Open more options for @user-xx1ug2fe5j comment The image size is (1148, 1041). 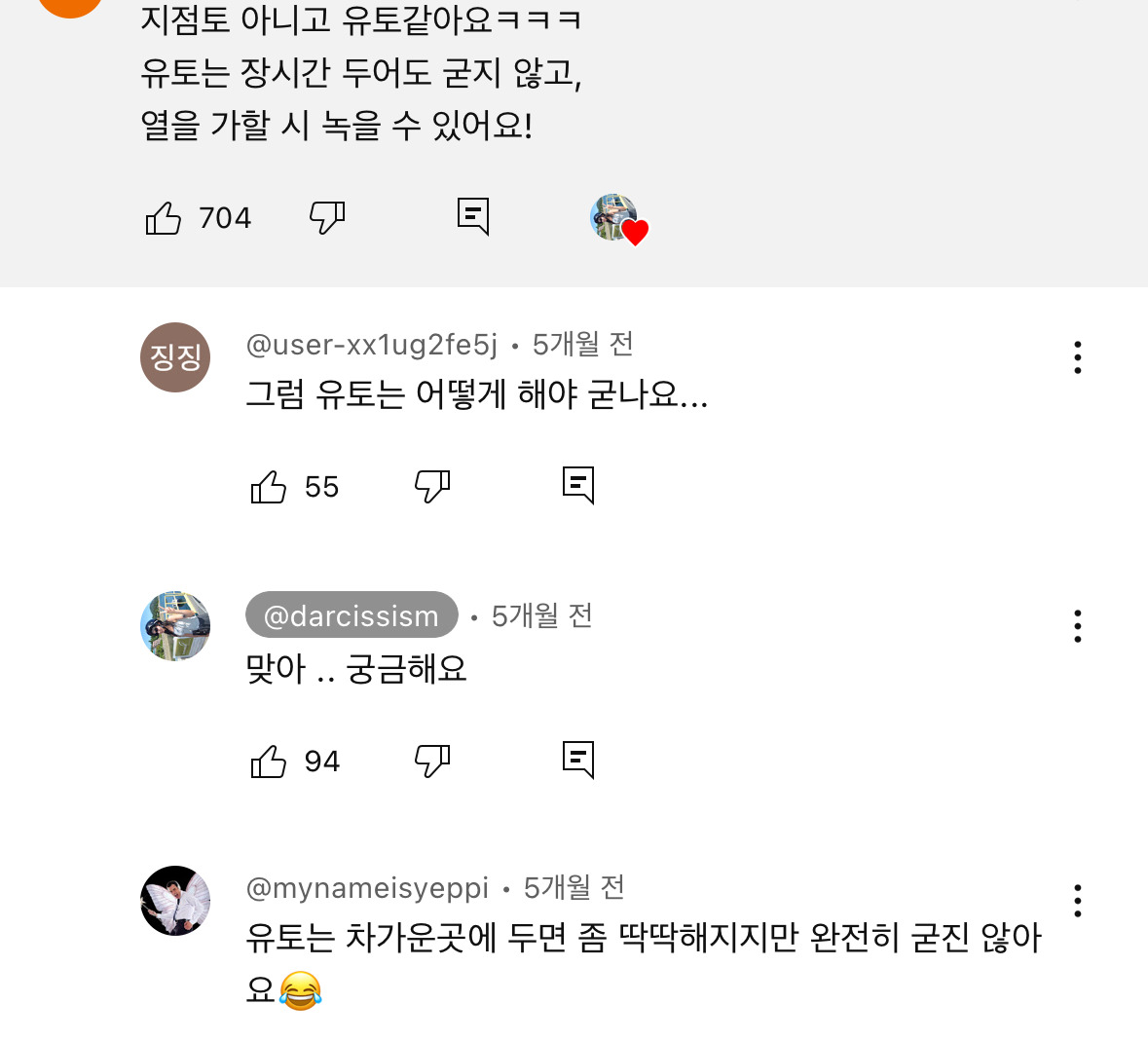pyautogui.click(x=1077, y=357)
